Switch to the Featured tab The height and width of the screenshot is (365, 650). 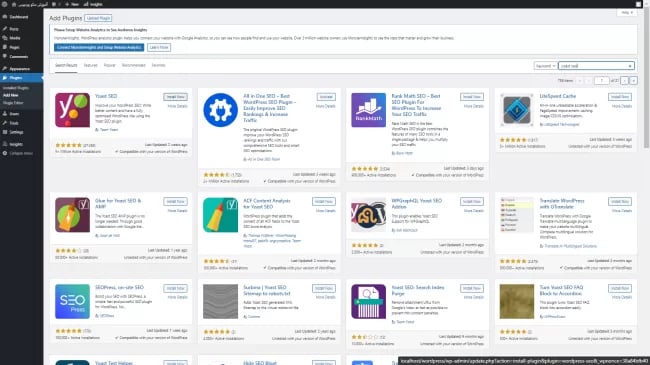pyautogui.click(x=90, y=66)
